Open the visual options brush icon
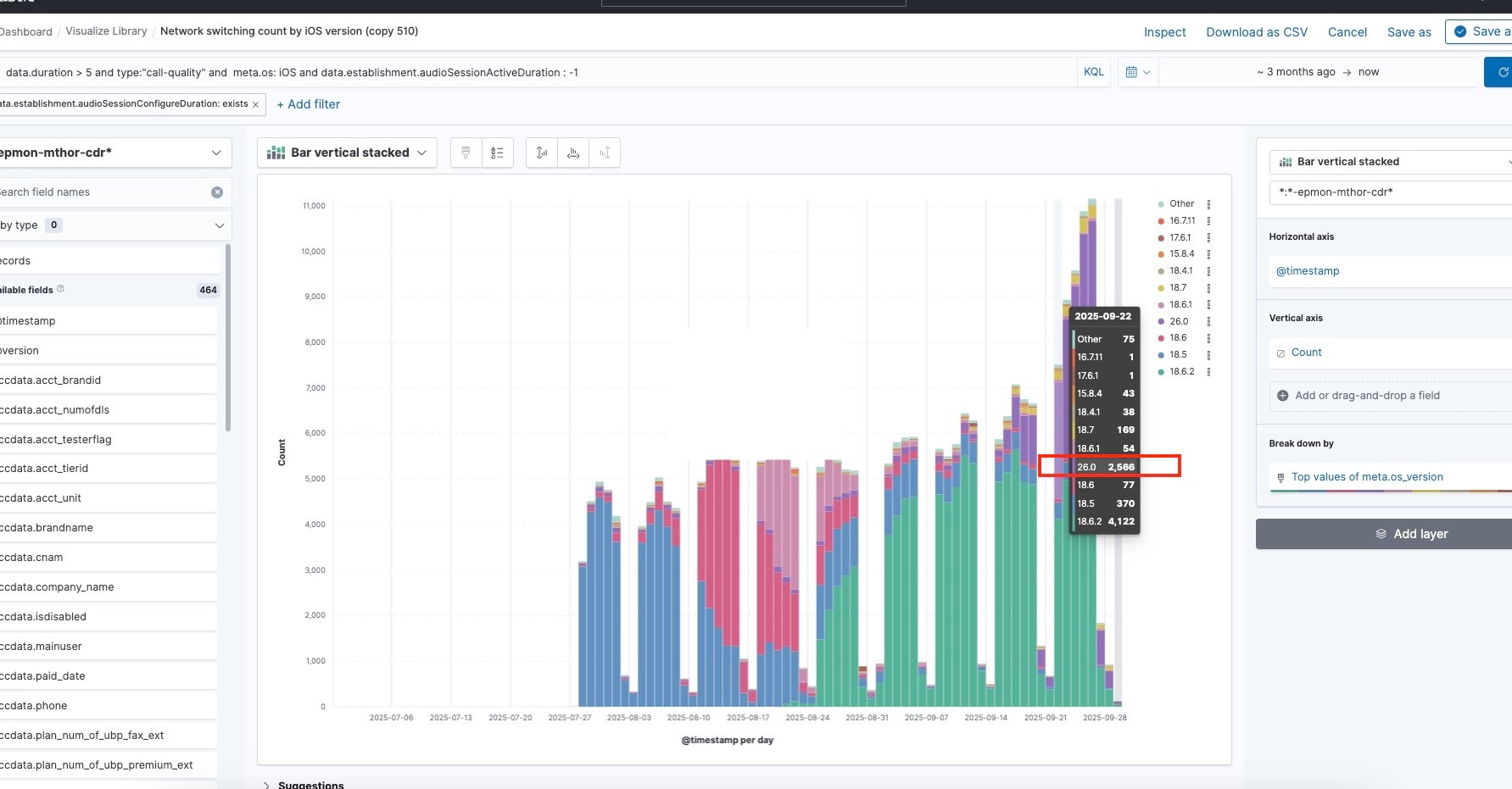This screenshot has width=1512, height=789. (466, 153)
